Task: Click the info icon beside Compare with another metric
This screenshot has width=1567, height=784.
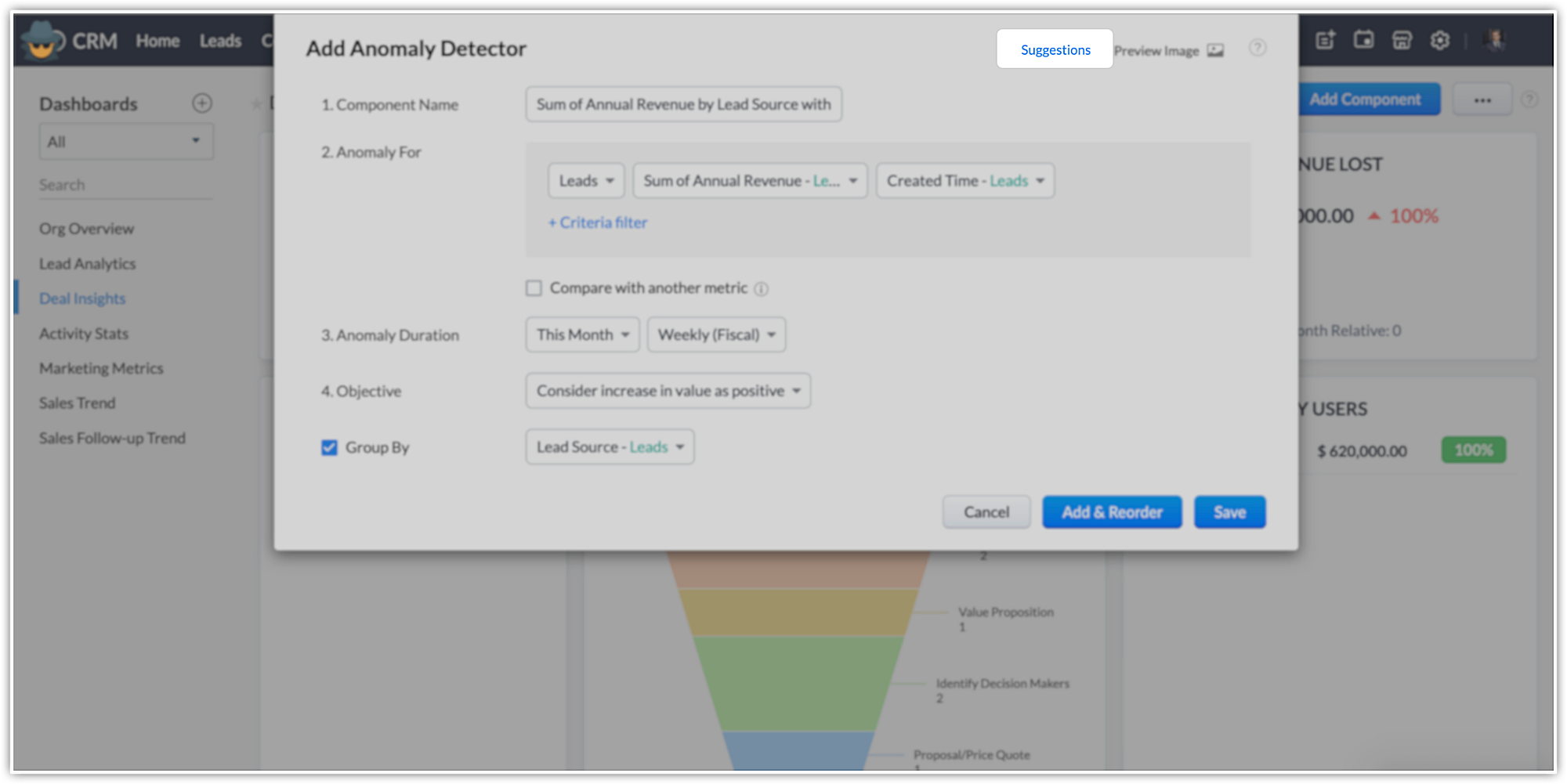Action: coord(761,289)
